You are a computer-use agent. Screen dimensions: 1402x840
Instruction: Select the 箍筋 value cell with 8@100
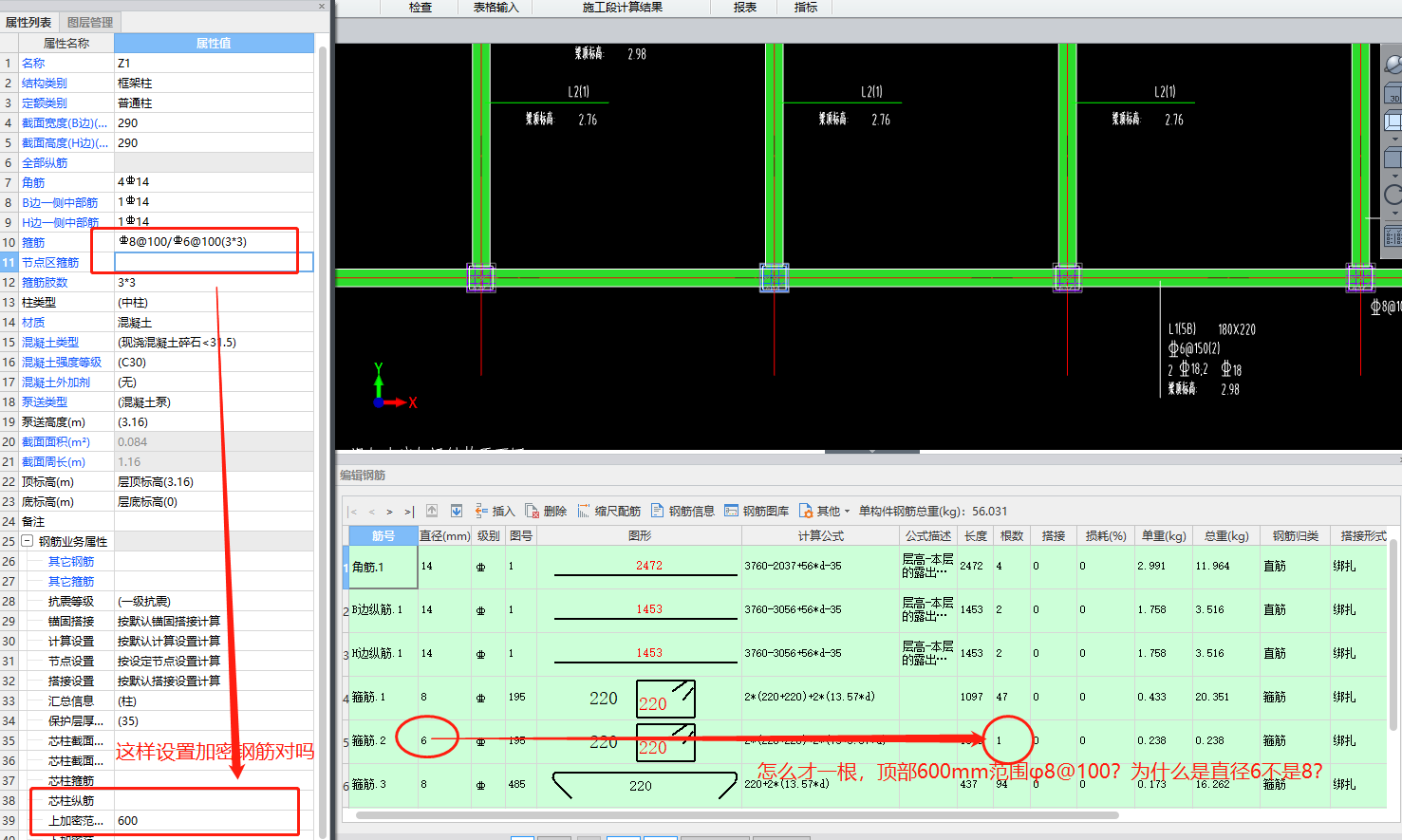point(214,242)
